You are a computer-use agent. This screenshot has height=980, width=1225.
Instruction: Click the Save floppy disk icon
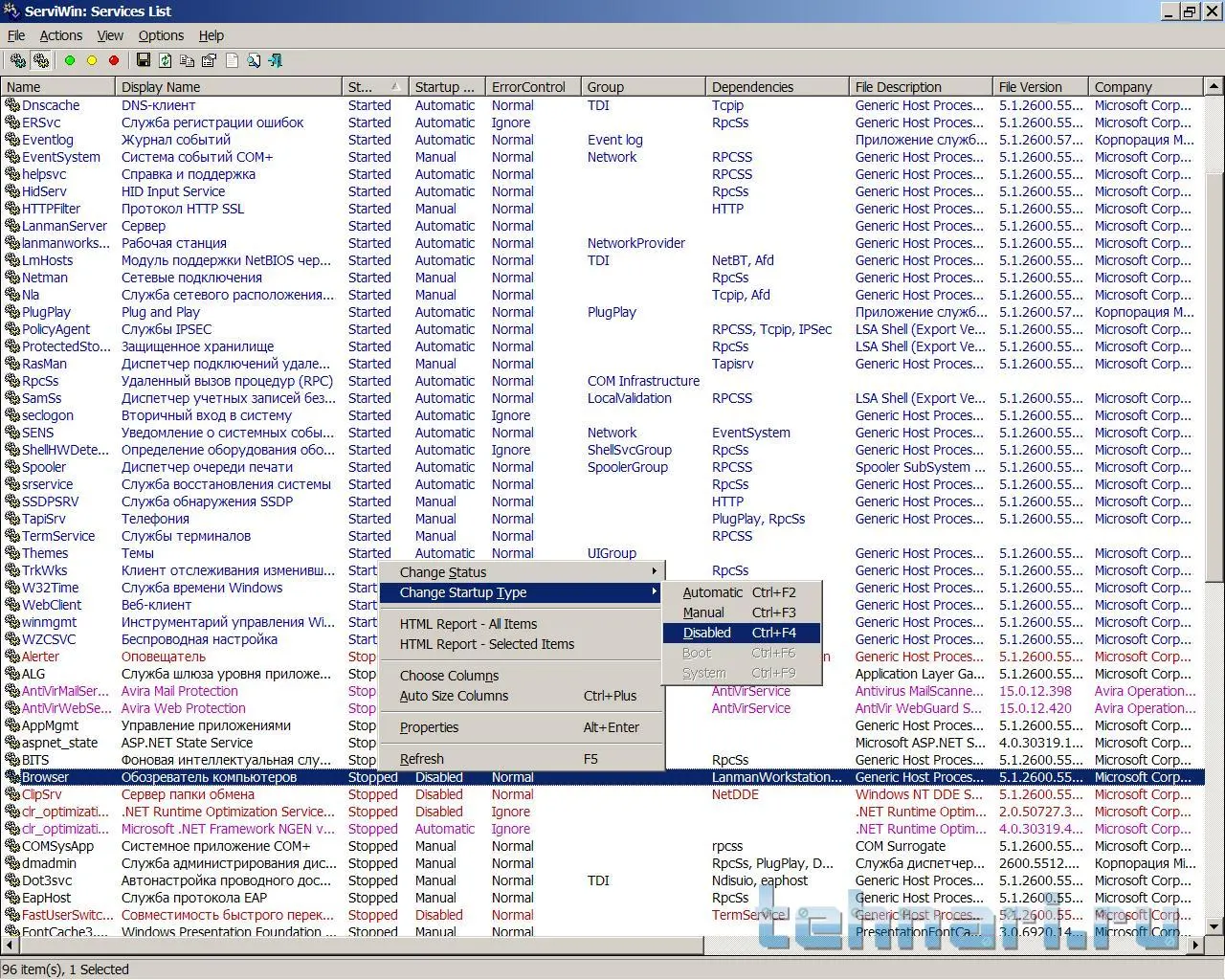144,61
